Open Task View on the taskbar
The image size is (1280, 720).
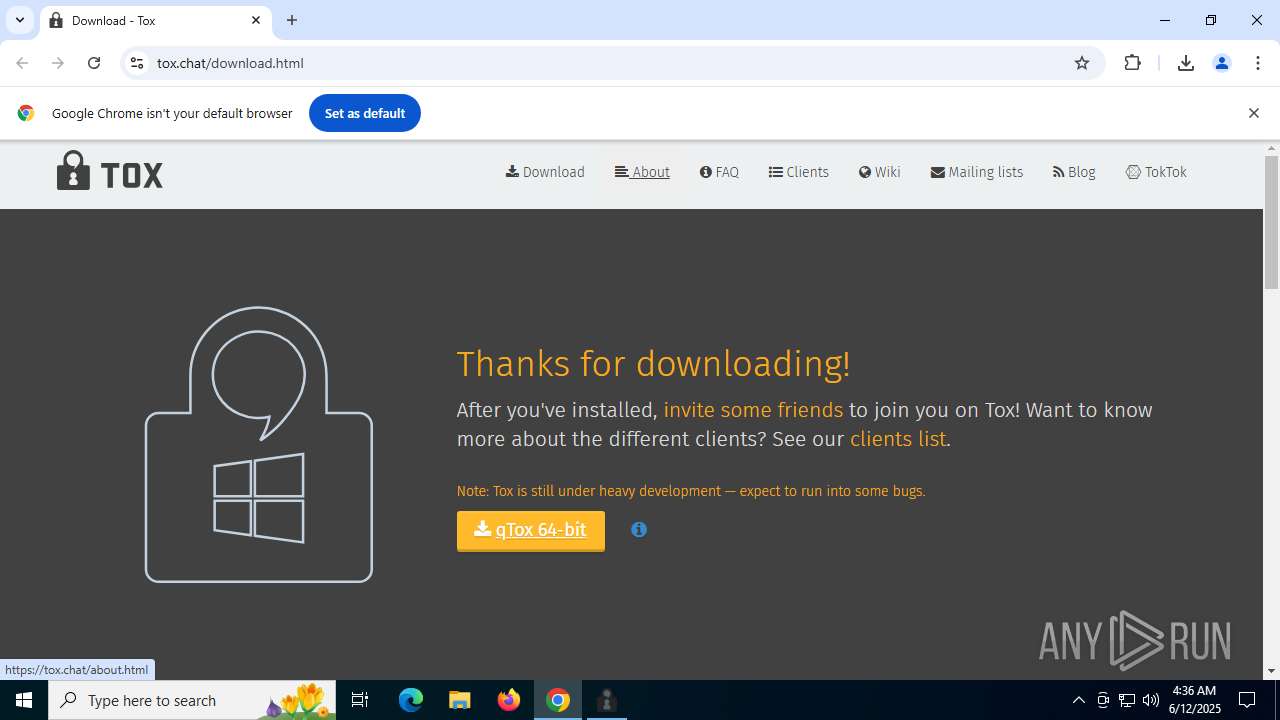tap(360, 700)
